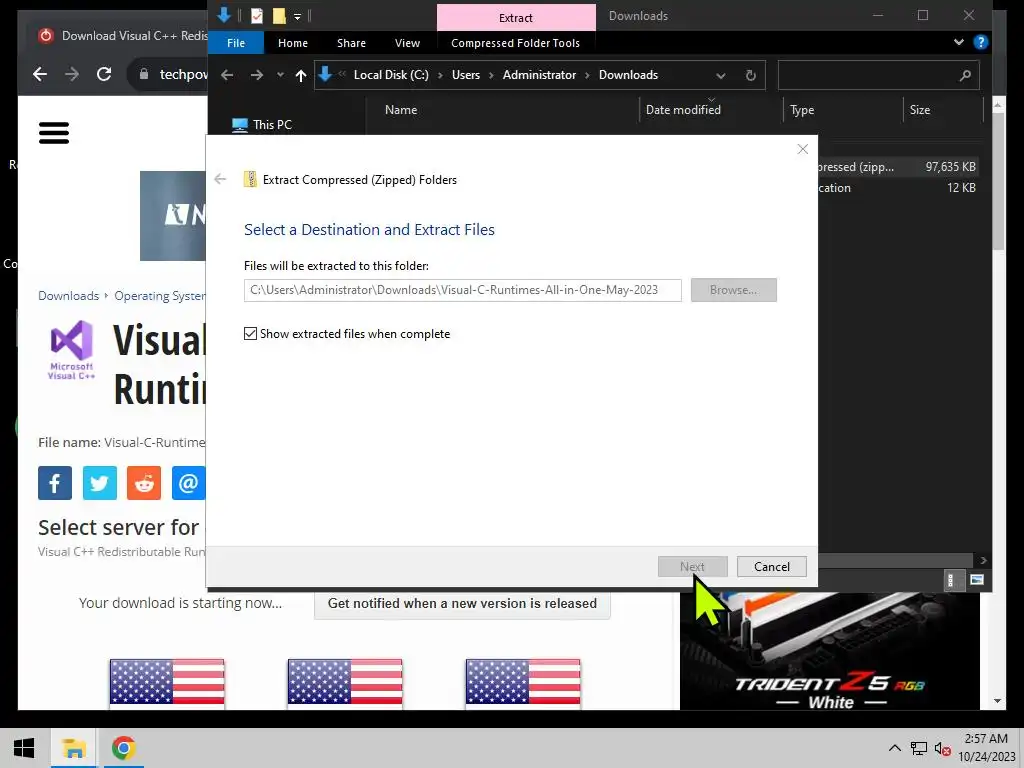This screenshot has width=1024, height=768.
Task: Click the wizard back arrow
Action: pos(220,179)
